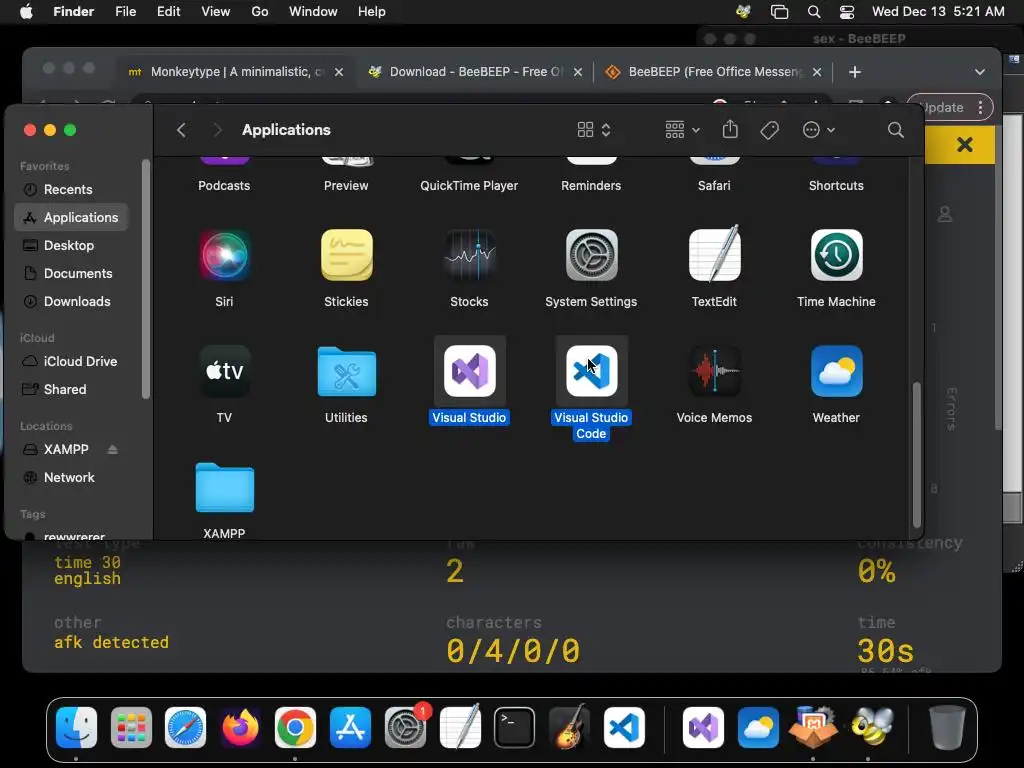Viewport: 1024px width, 768px height.
Task: Select the Time Machine app icon
Action: (x=837, y=255)
